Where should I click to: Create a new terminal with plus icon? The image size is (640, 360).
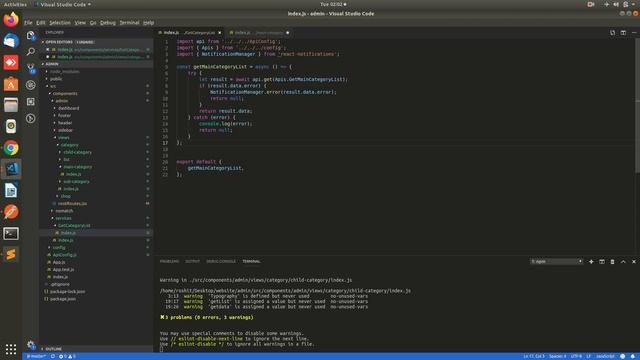click(591, 262)
